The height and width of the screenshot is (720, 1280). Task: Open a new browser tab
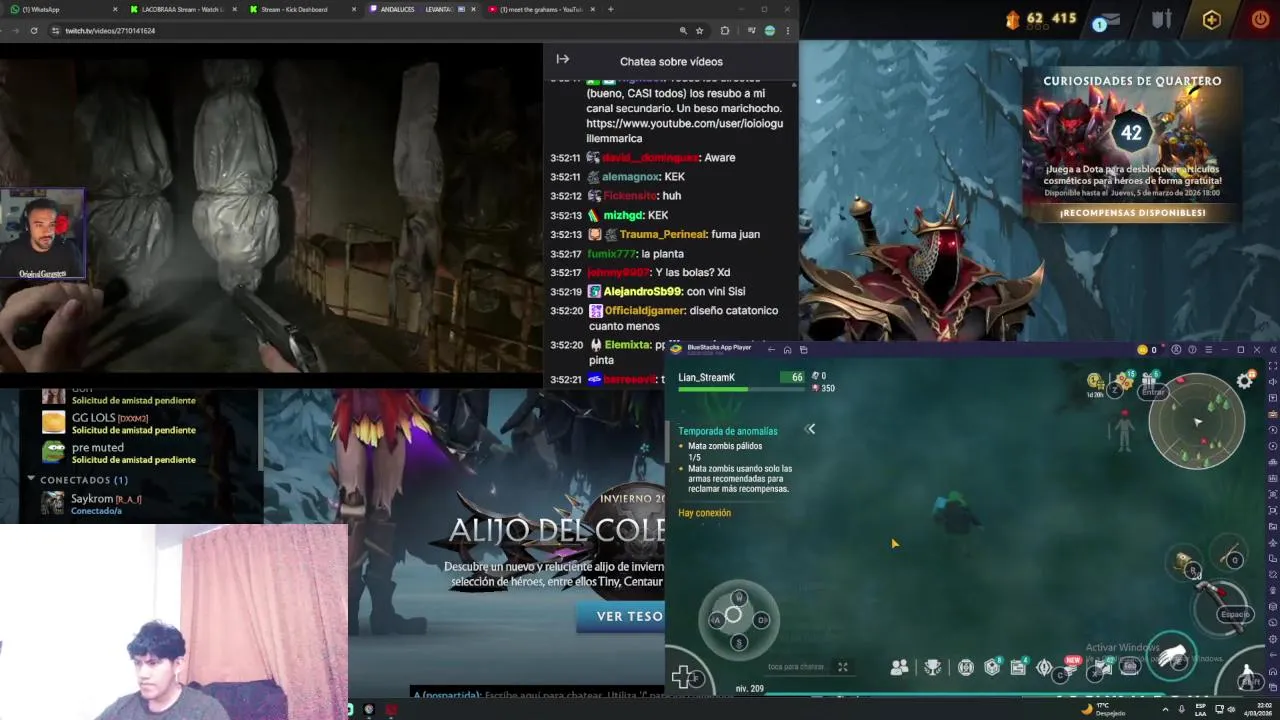click(x=611, y=9)
